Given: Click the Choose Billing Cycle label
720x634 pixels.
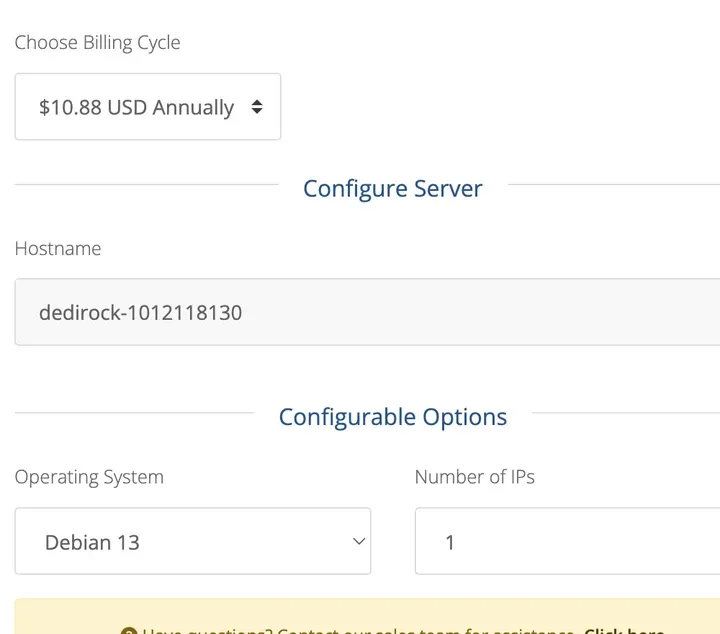Looking at the screenshot, I should [97, 43].
